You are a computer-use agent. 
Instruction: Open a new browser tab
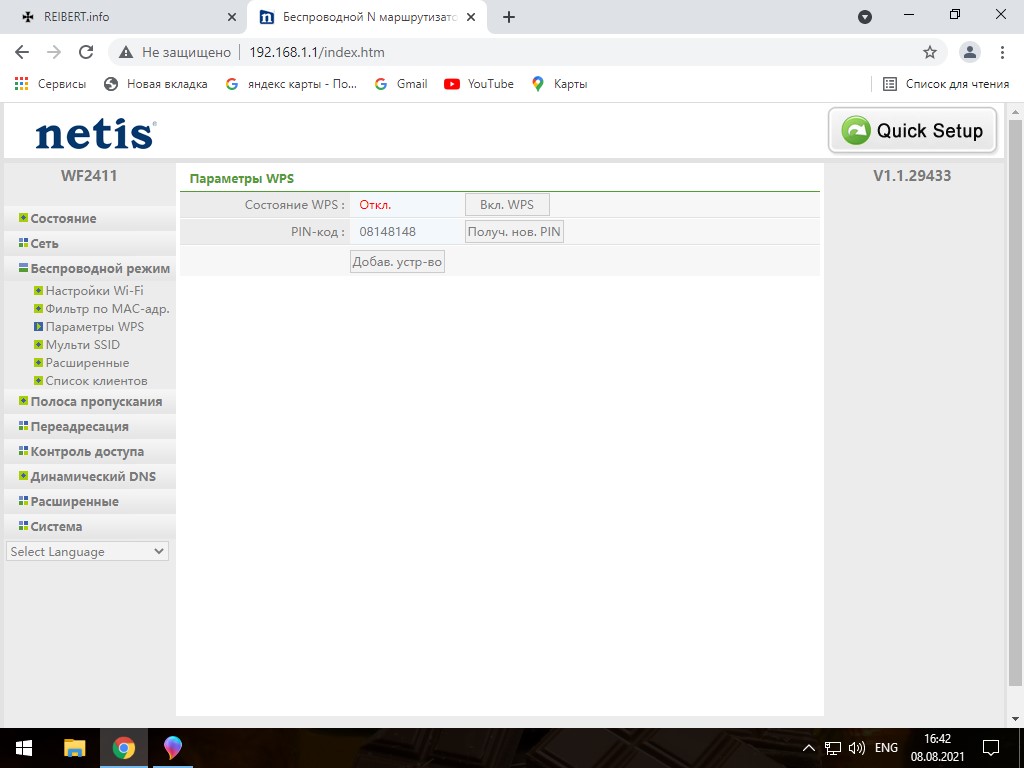coord(509,18)
